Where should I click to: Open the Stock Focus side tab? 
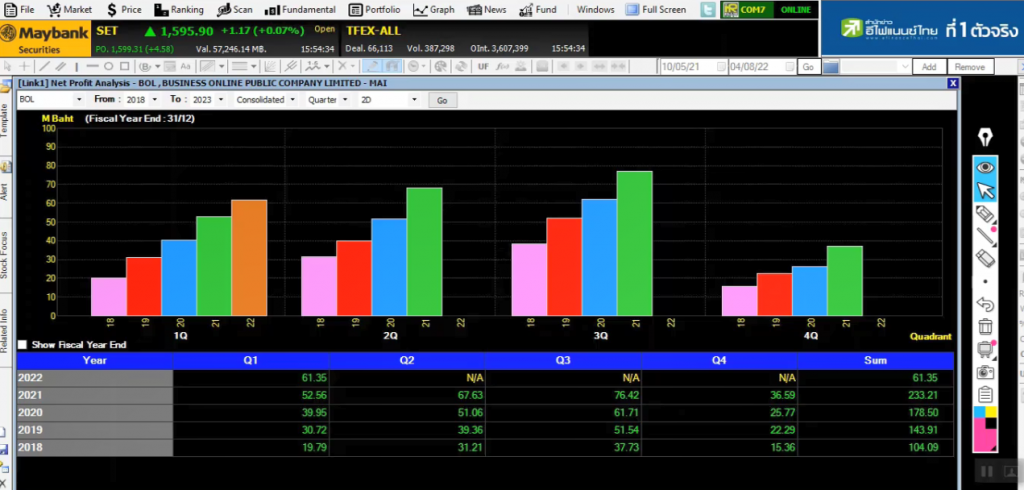point(5,255)
